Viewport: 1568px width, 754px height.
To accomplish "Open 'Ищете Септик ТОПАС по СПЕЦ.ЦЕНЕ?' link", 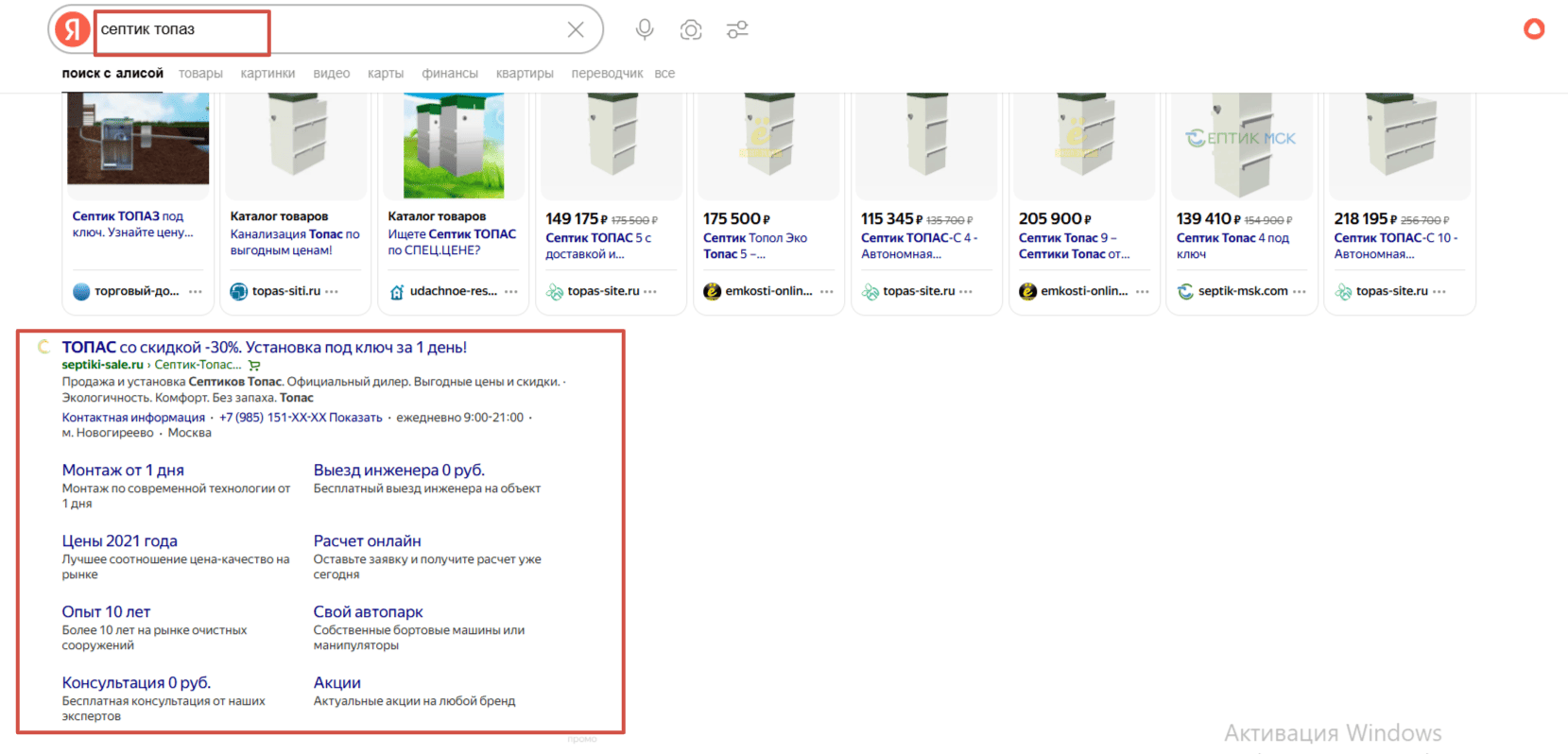I will coord(452,242).
